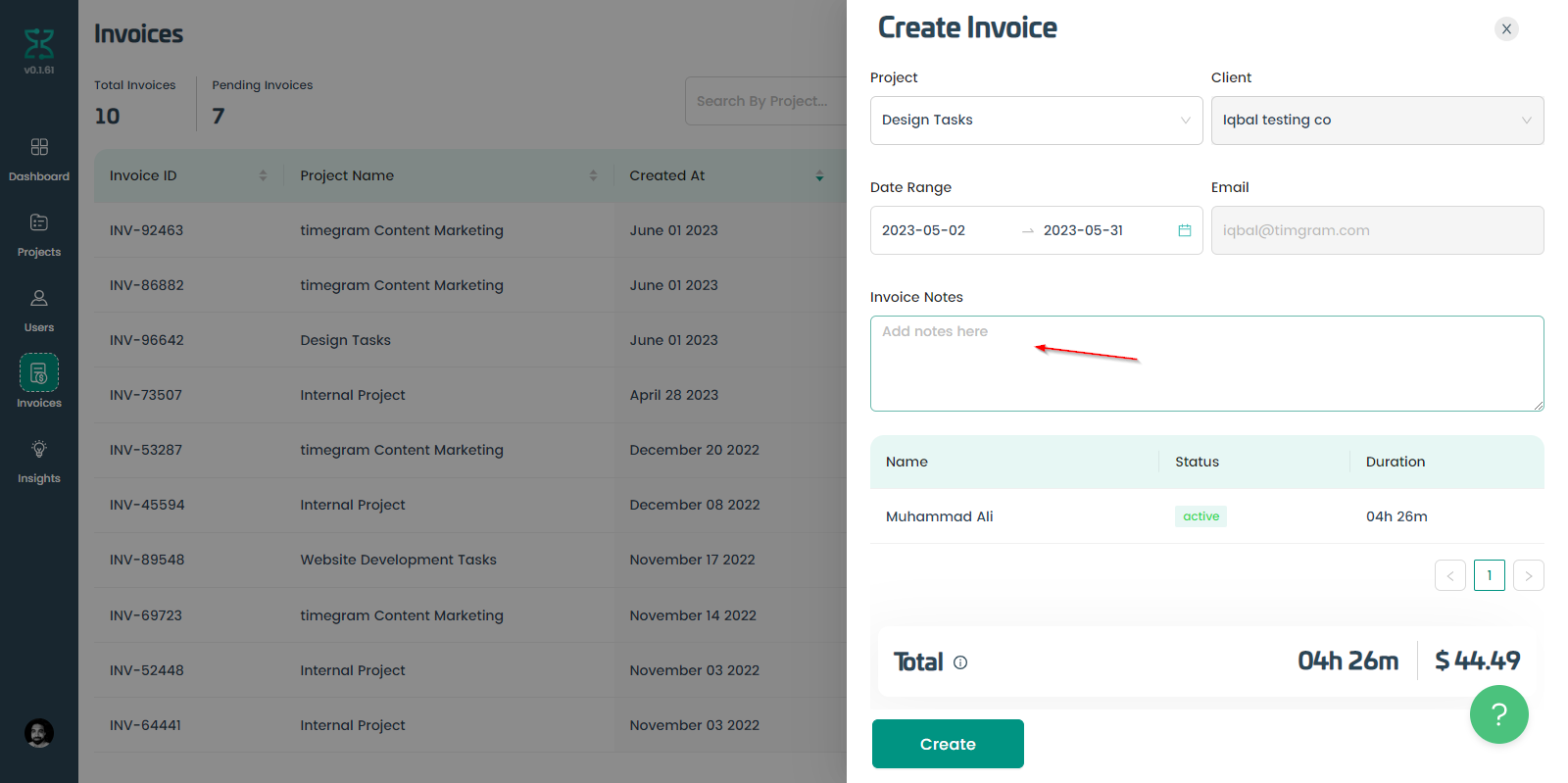Sort by Invoice ID column arrows
This screenshot has height=783, width=1568.
[x=263, y=175]
